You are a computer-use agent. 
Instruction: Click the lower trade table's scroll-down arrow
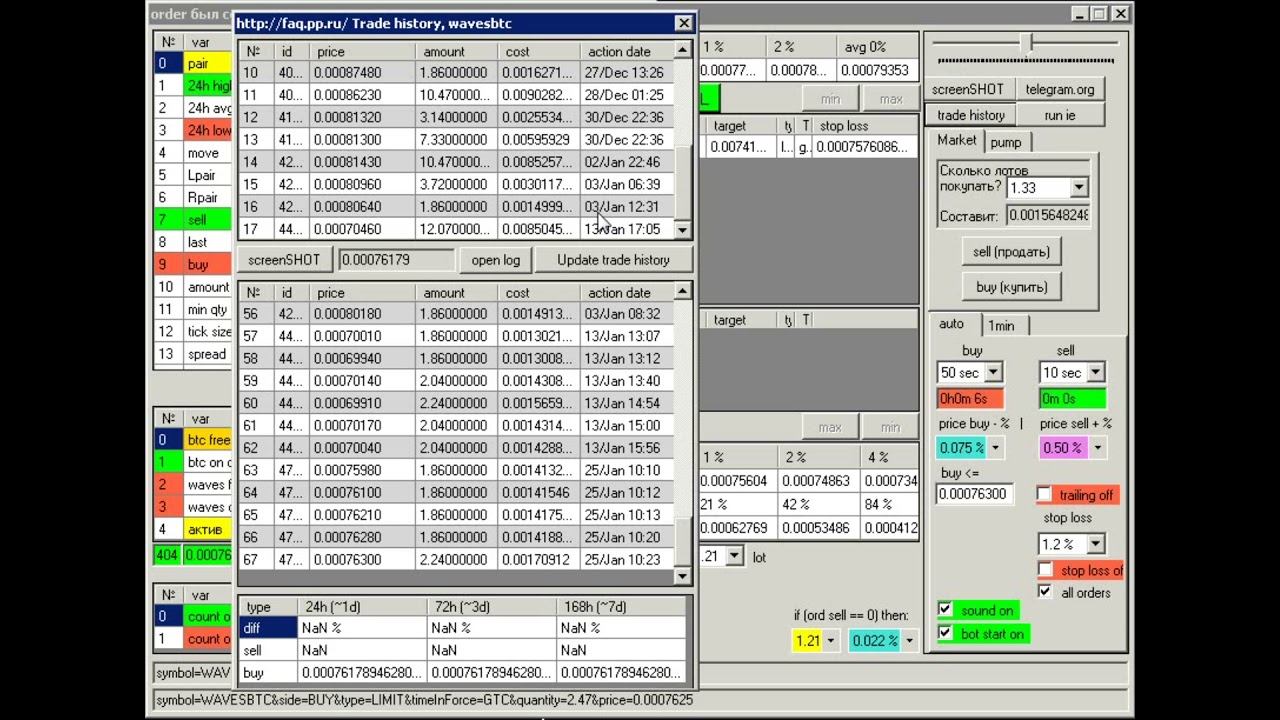(x=683, y=576)
